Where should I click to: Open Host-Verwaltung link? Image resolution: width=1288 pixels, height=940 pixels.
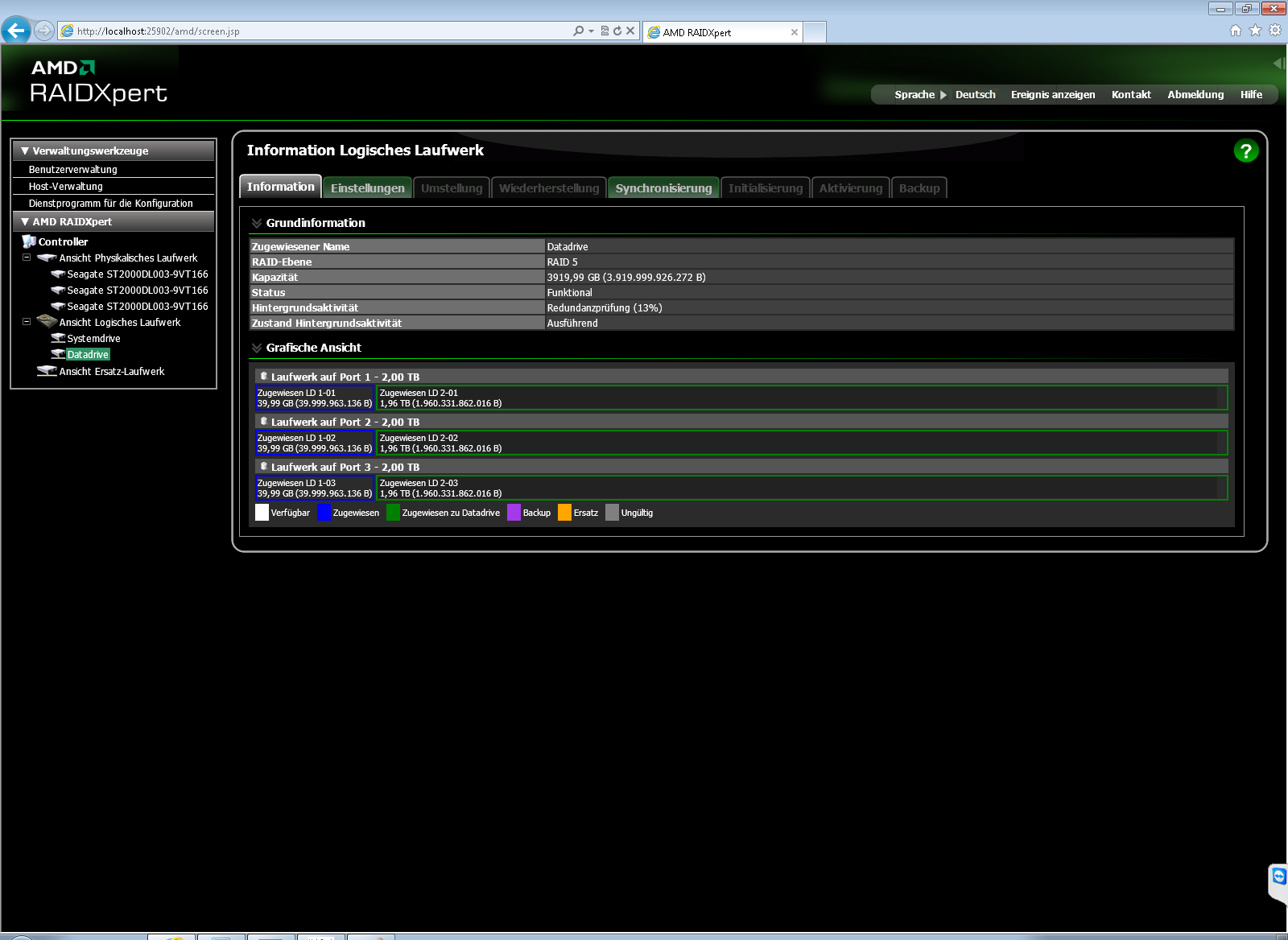point(66,187)
